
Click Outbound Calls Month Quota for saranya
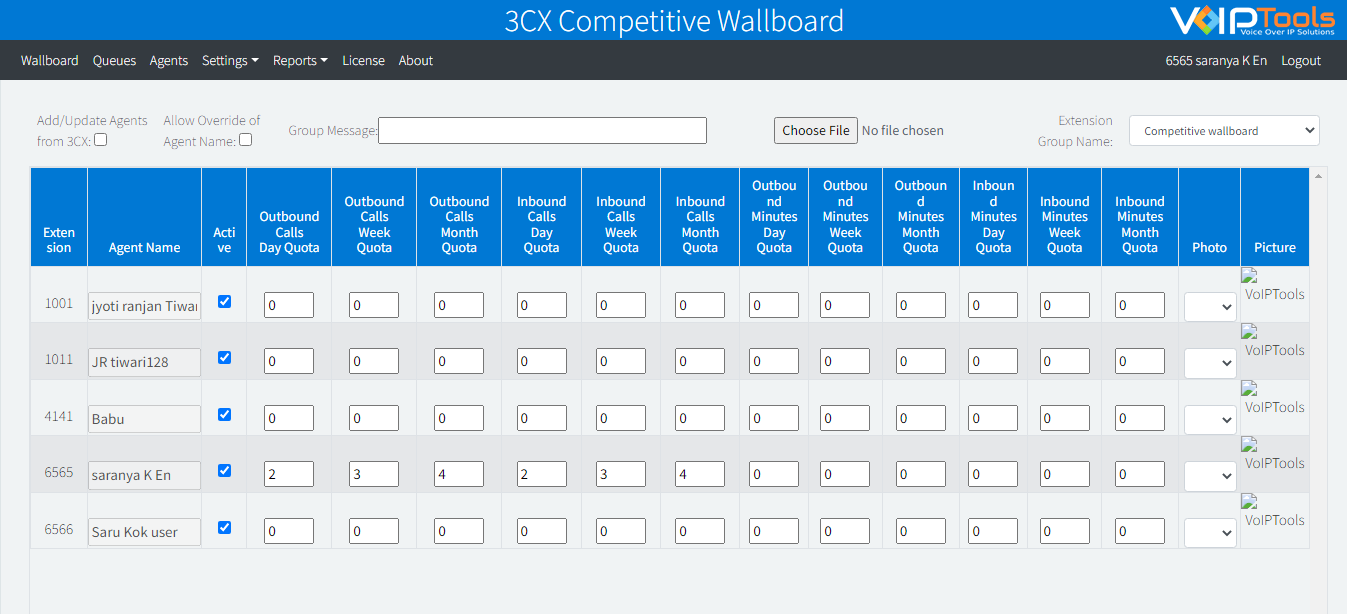(x=459, y=474)
